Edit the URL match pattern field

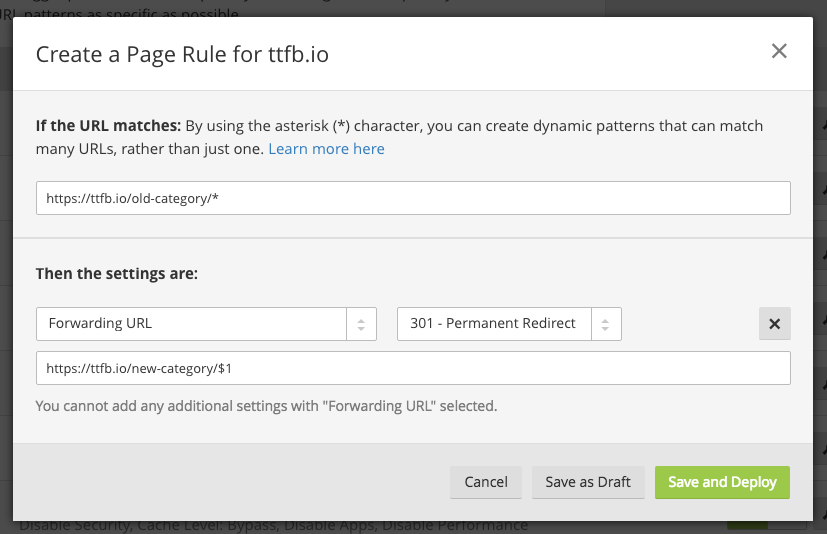tap(413, 198)
